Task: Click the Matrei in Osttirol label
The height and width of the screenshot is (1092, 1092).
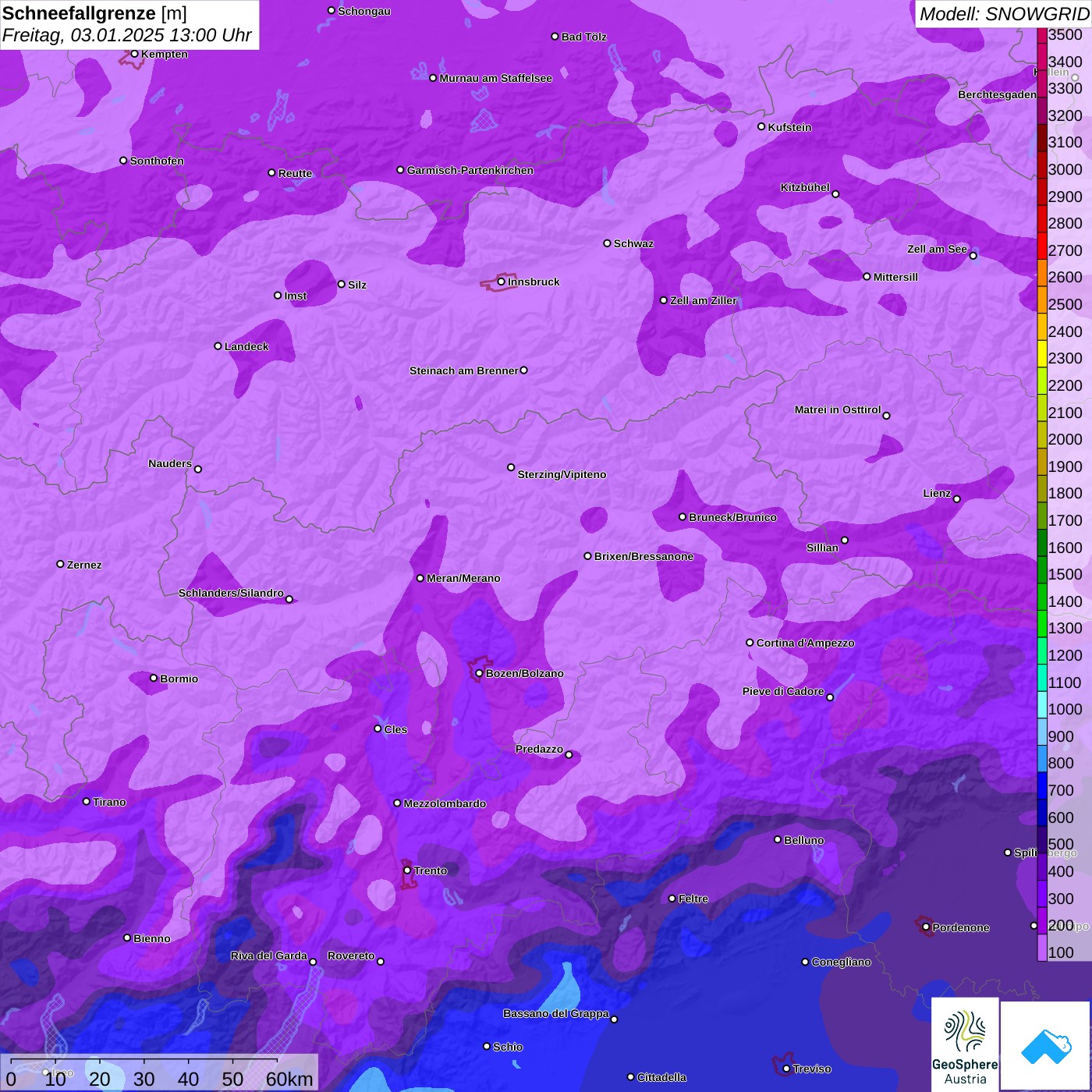Action: click(x=838, y=409)
